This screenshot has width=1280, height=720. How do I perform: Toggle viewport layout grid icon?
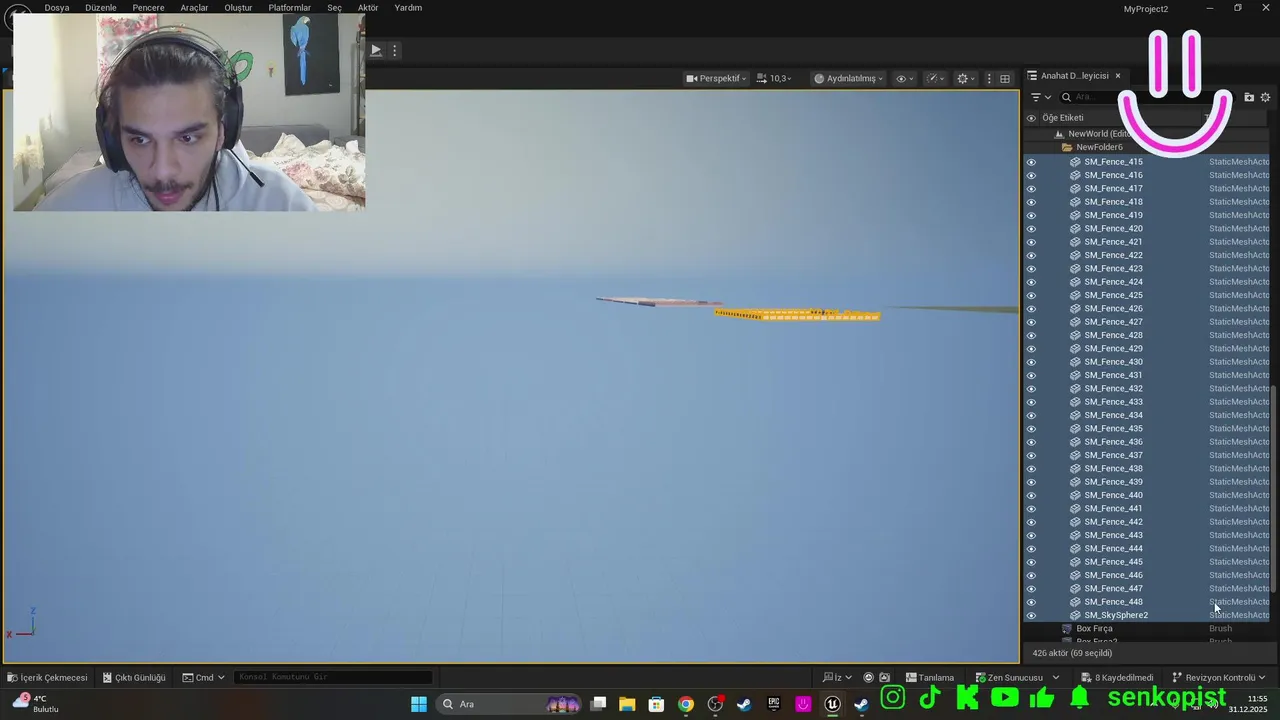pos(1005,78)
